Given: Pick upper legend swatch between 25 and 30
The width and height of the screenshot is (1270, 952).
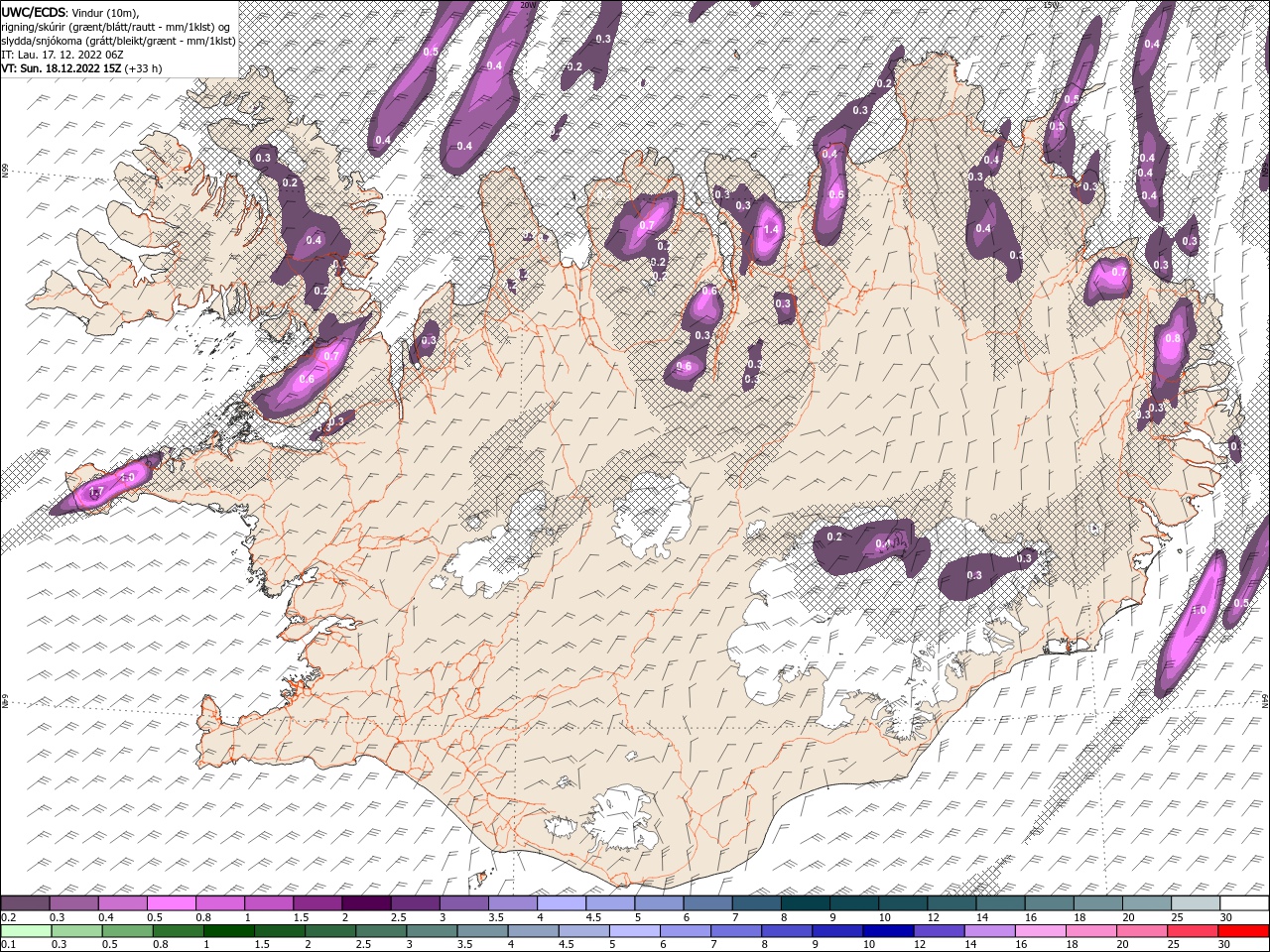Looking at the screenshot, I should [x=1197, y=903].
